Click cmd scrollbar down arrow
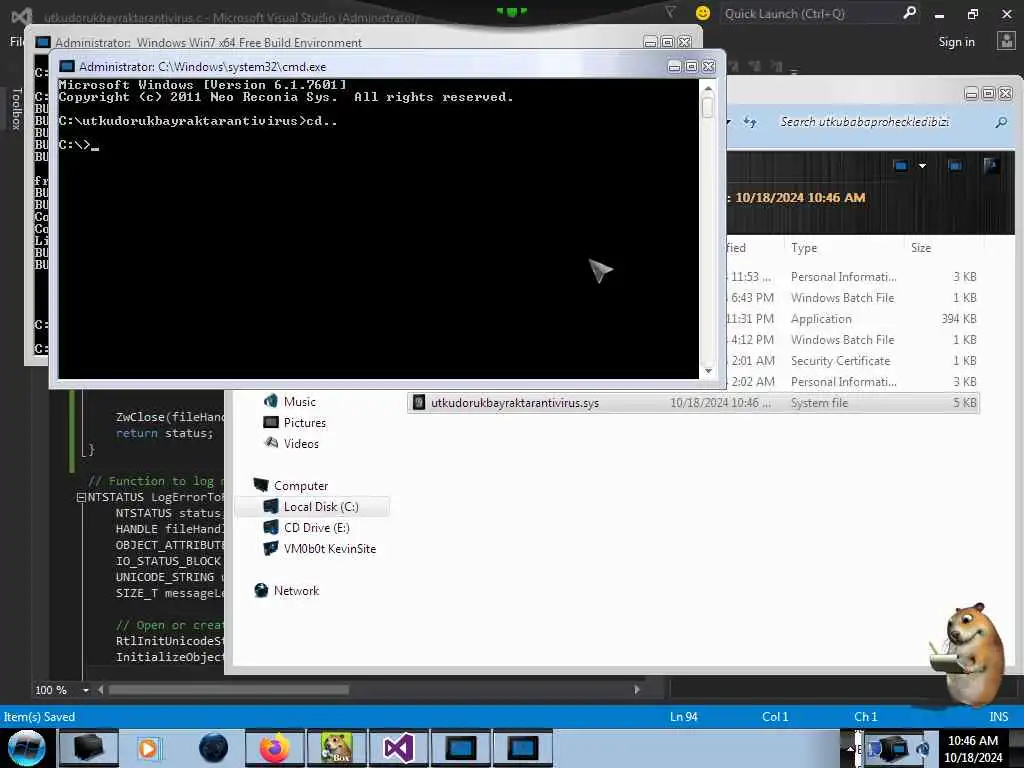1024x768 pixels. point(708,371)
